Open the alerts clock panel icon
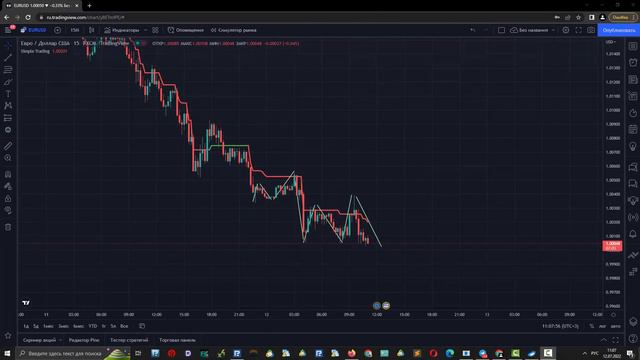The height and width of the screenshot is (360, 640). click(x=633, y=62)
